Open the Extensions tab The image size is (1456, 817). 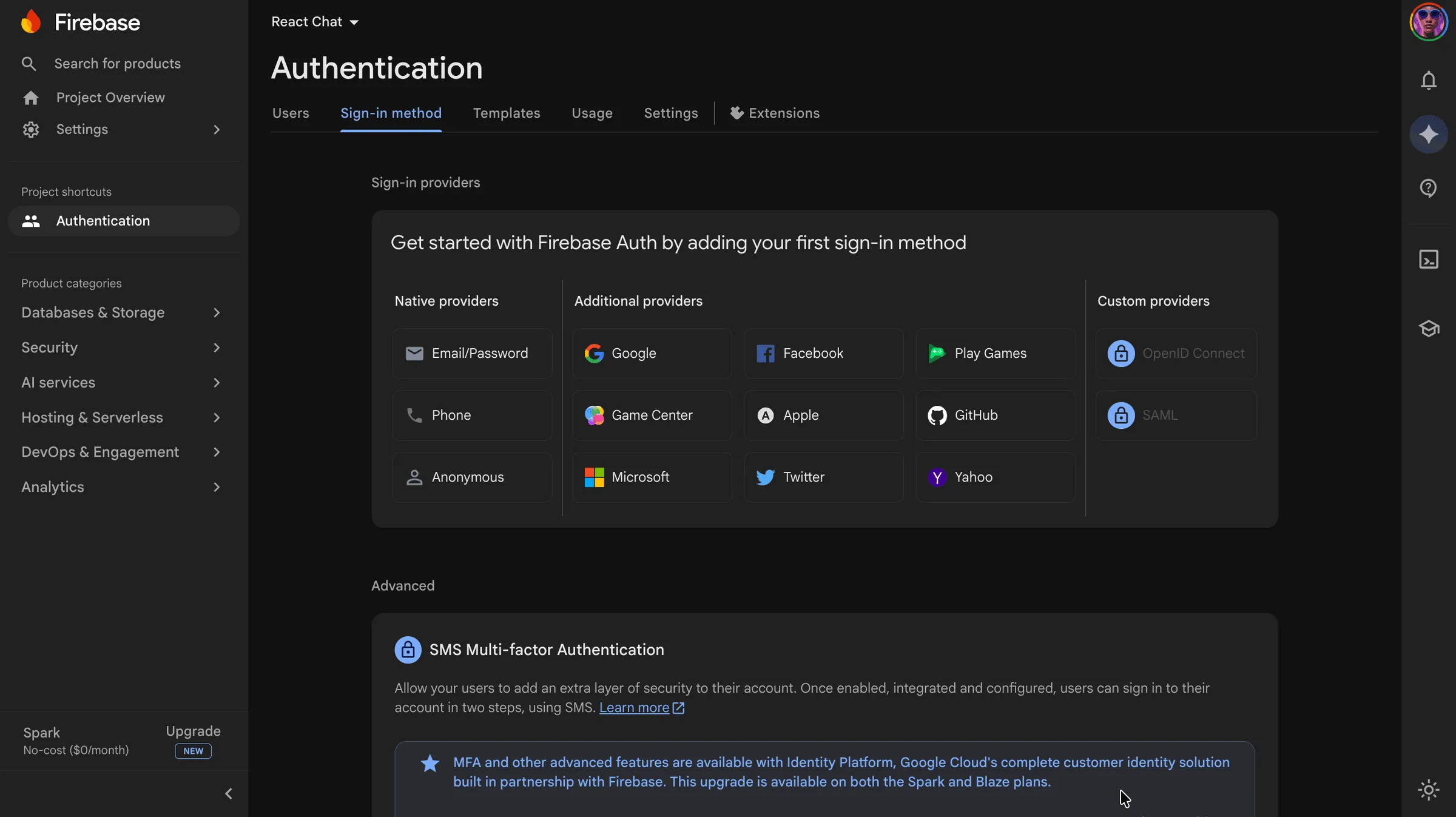[775, 113]
